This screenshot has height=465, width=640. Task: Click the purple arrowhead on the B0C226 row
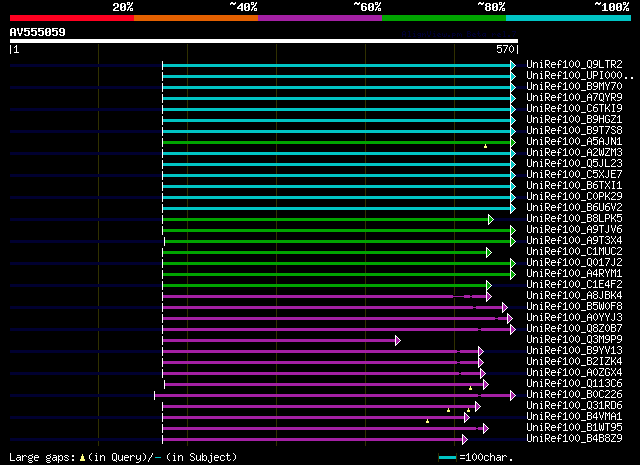(513, 395)
